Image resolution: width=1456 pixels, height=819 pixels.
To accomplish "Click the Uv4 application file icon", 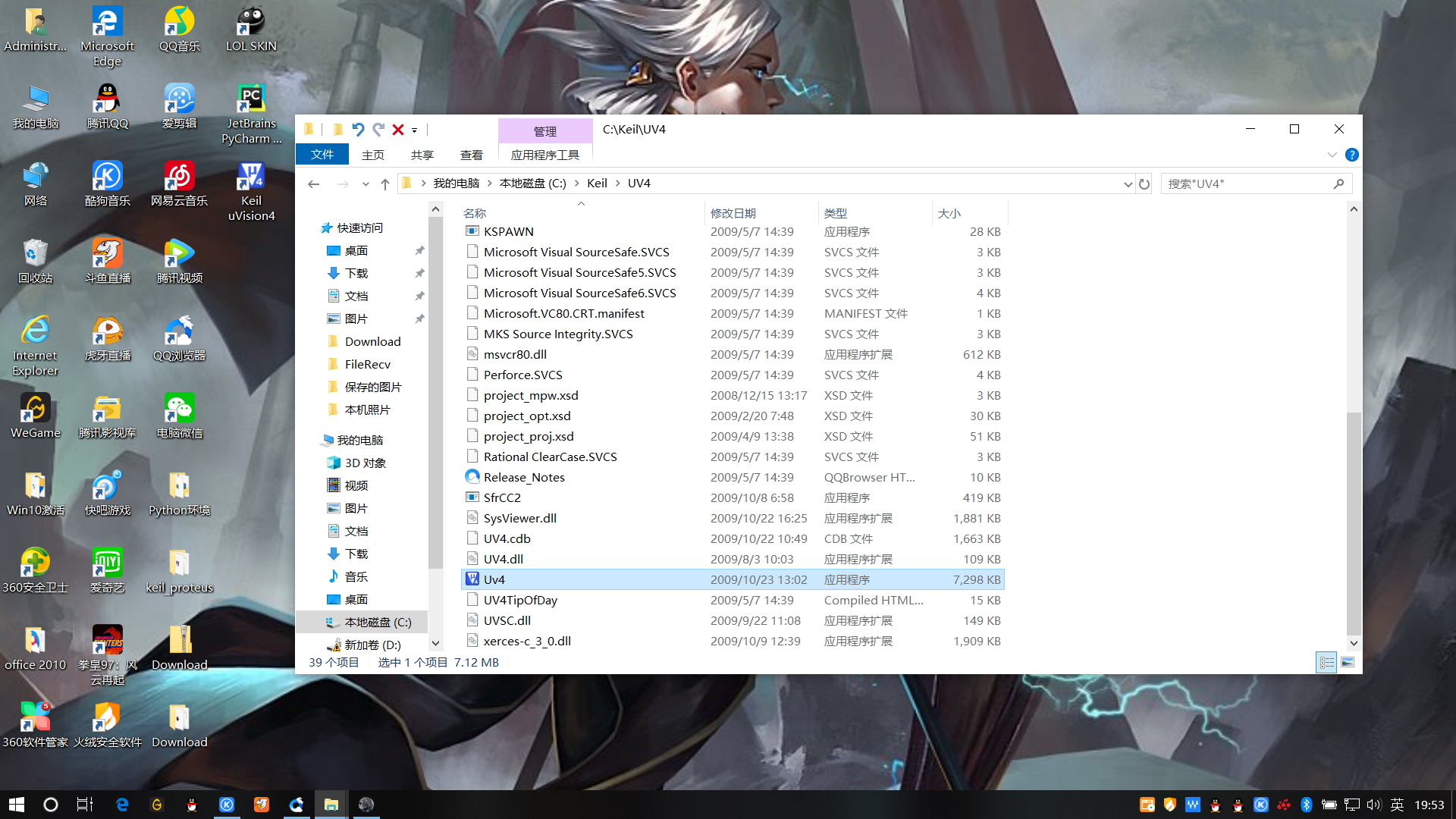I will point(472,579).
